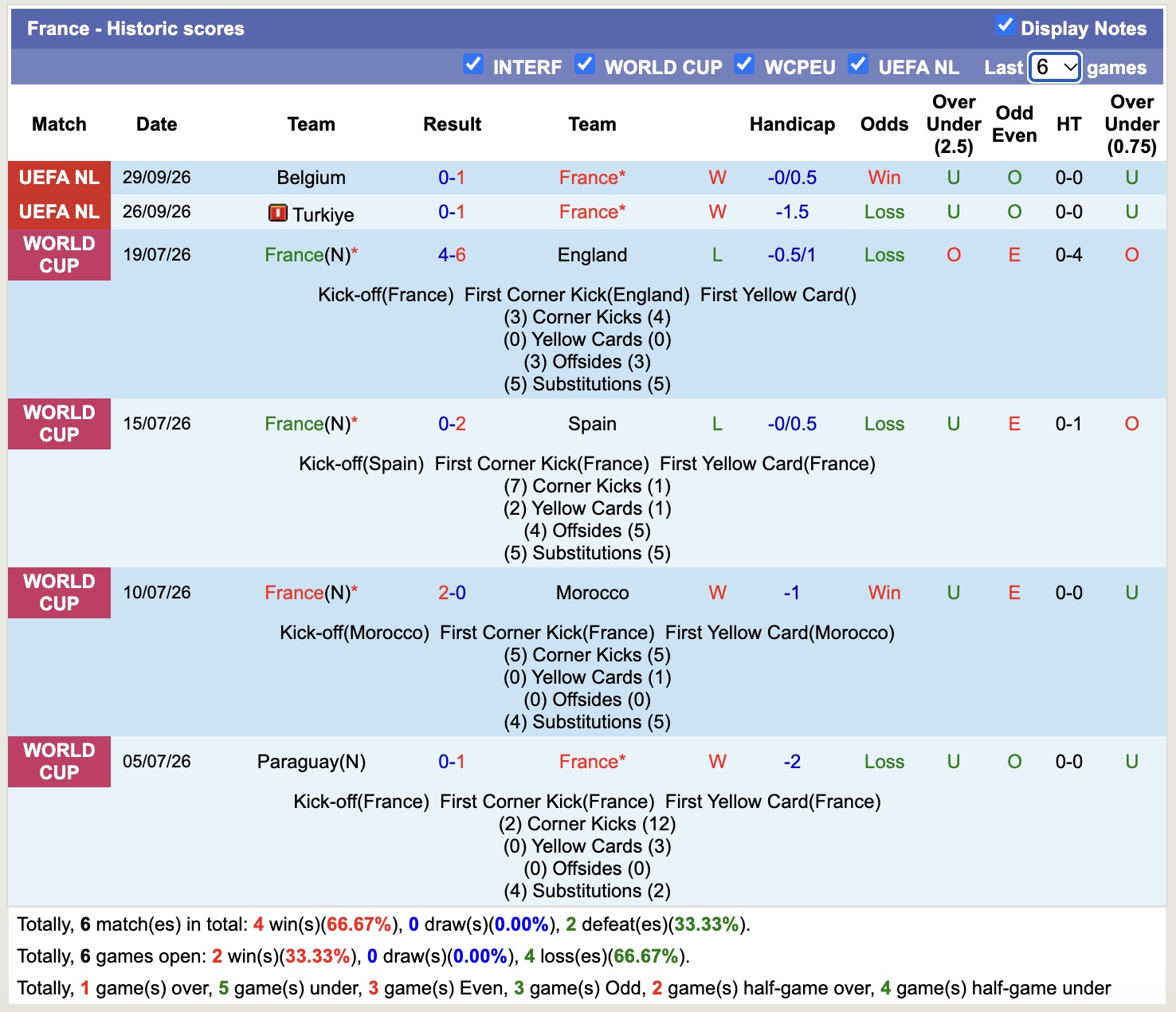Toggle the Display Notes checkbox

click(1005, 25)
